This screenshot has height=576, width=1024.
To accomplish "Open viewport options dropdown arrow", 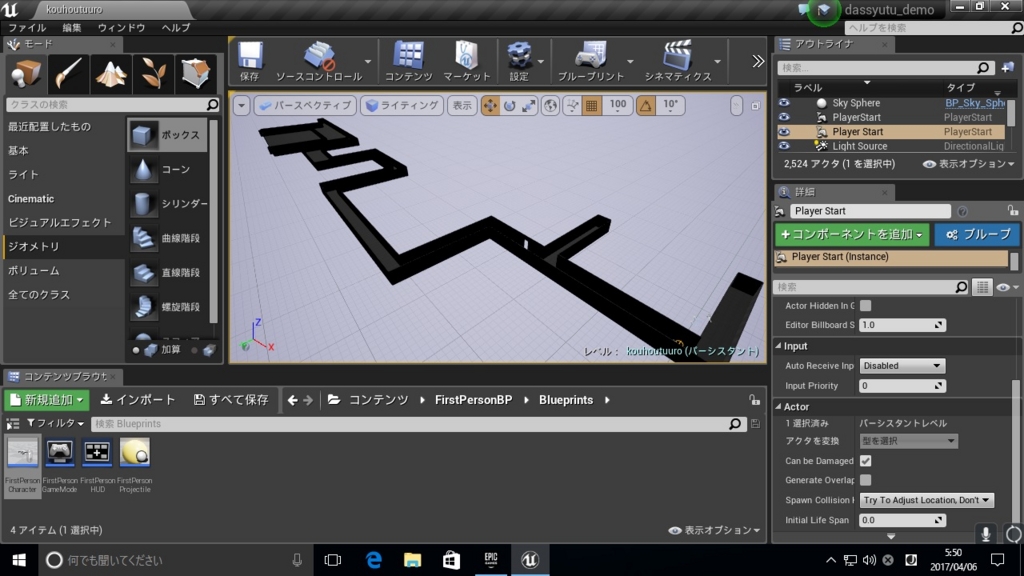I will click(x=241, y=106).
